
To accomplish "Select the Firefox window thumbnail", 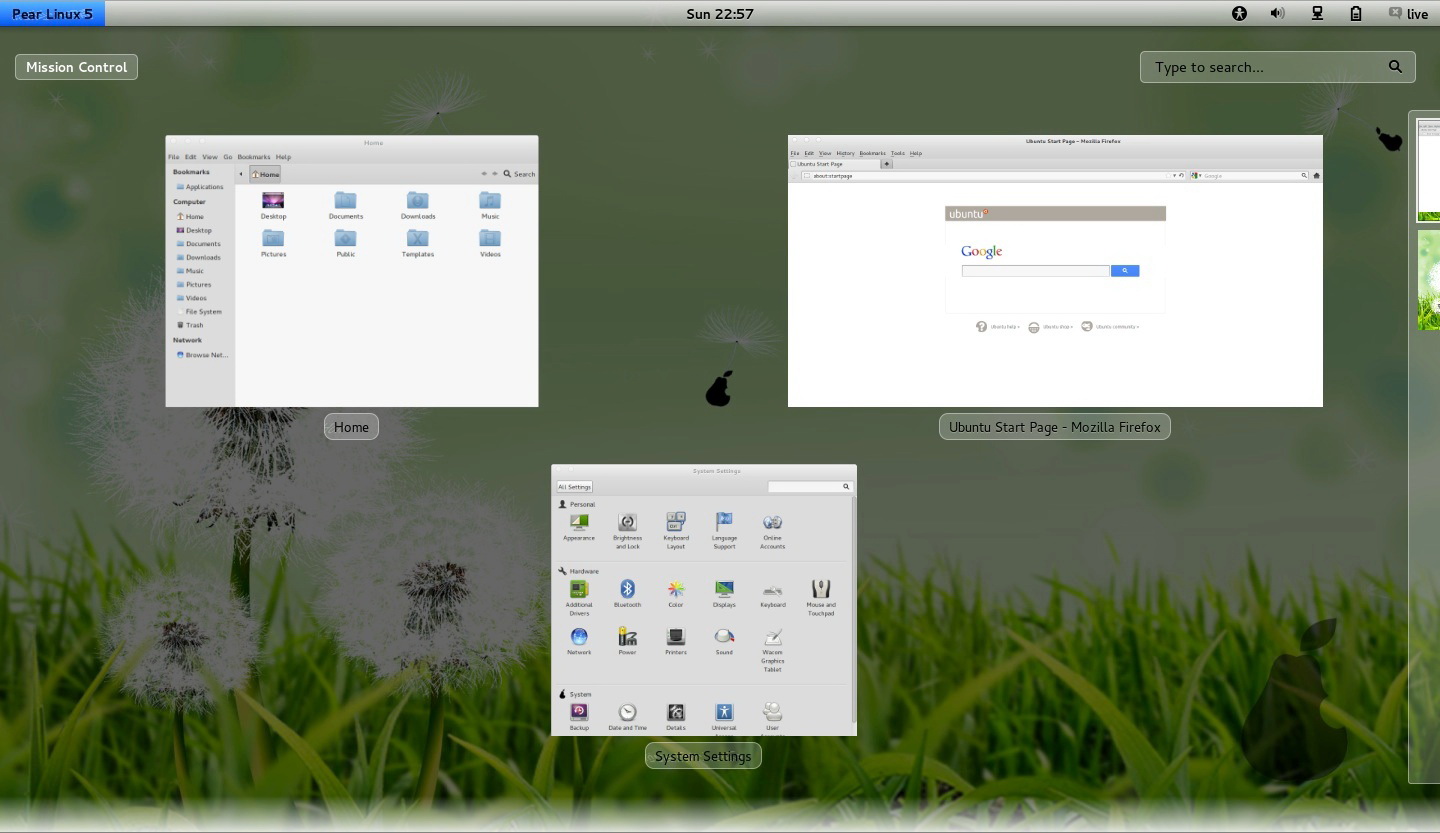I will coord(1055,271).
